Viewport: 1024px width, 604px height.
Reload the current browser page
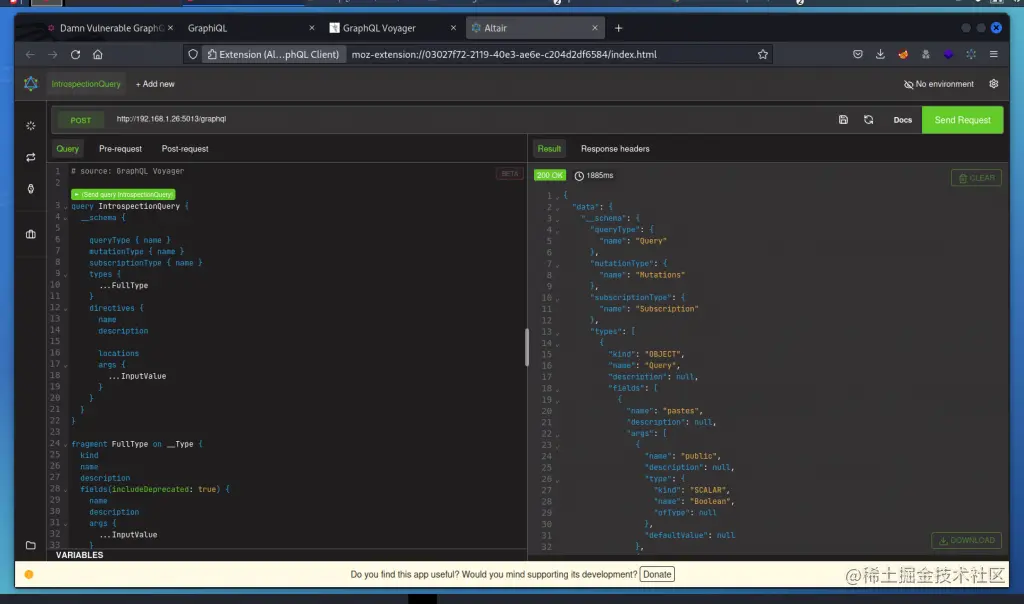pyautogui.click(x=75, y=54)
